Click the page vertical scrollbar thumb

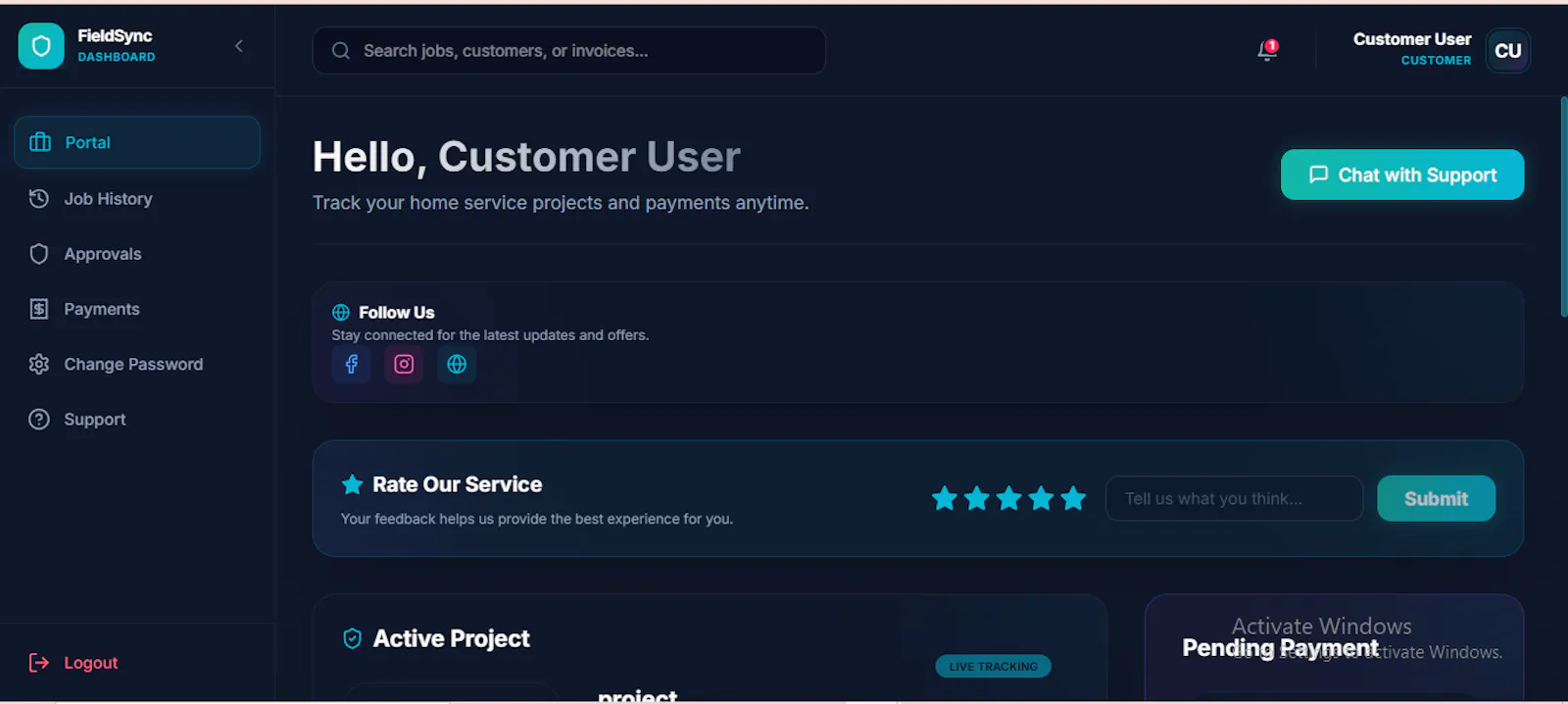click(1563, 206)
